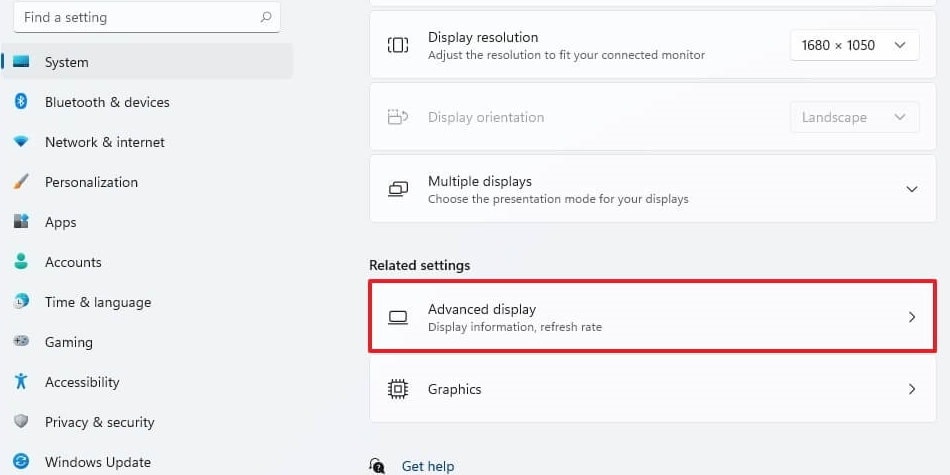Click the Accounts person icon

[21, 262]
